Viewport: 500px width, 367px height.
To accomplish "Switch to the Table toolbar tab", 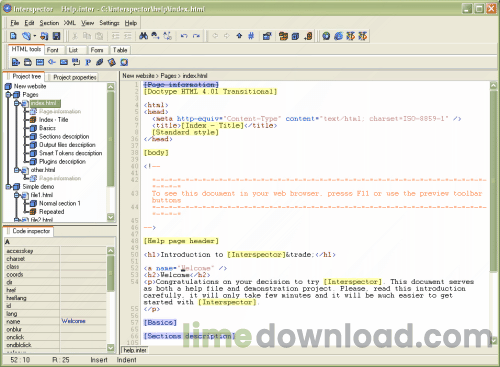I will [x=120, y=50].
